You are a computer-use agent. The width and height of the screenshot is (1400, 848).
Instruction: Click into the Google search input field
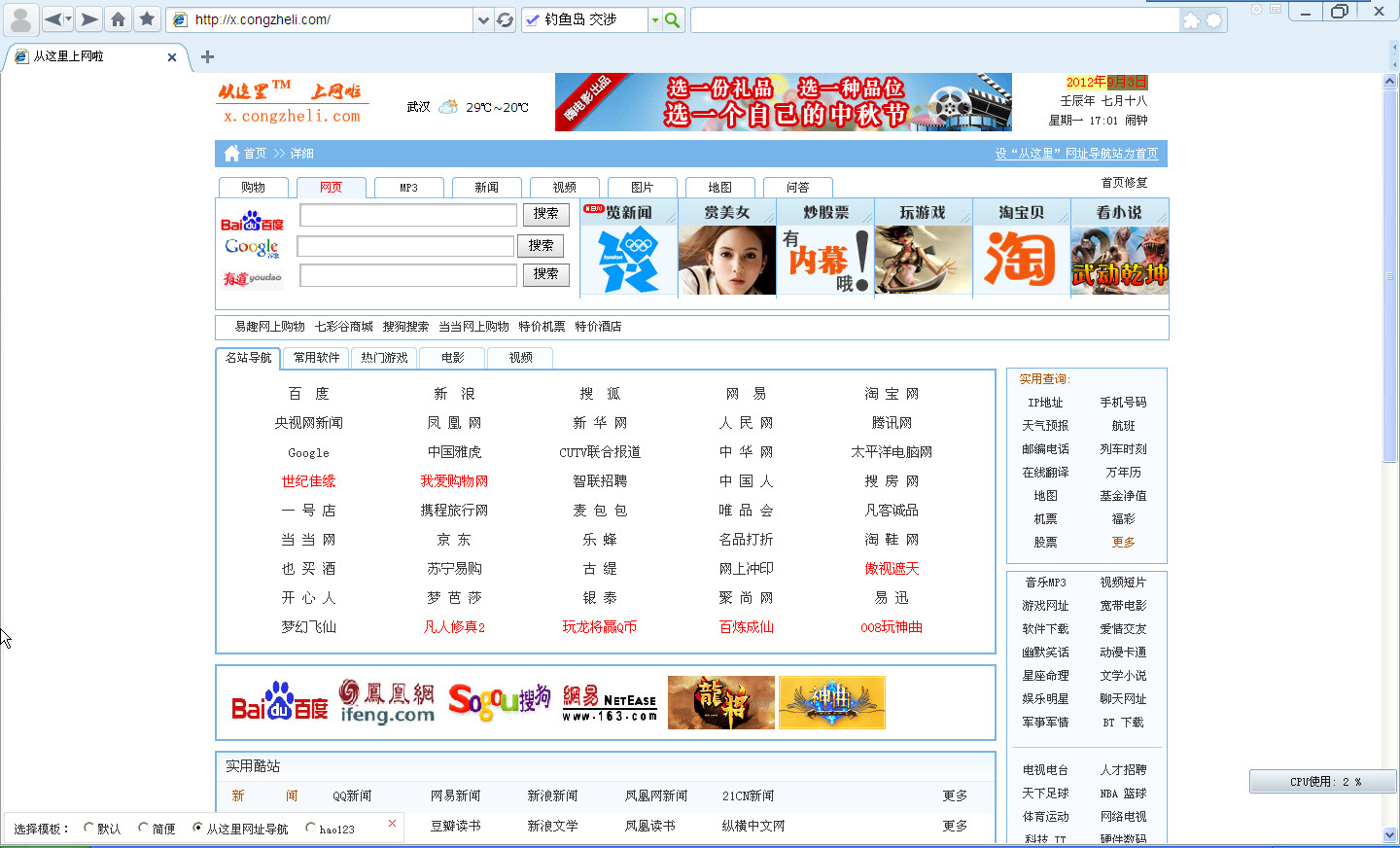pos(405,246)
